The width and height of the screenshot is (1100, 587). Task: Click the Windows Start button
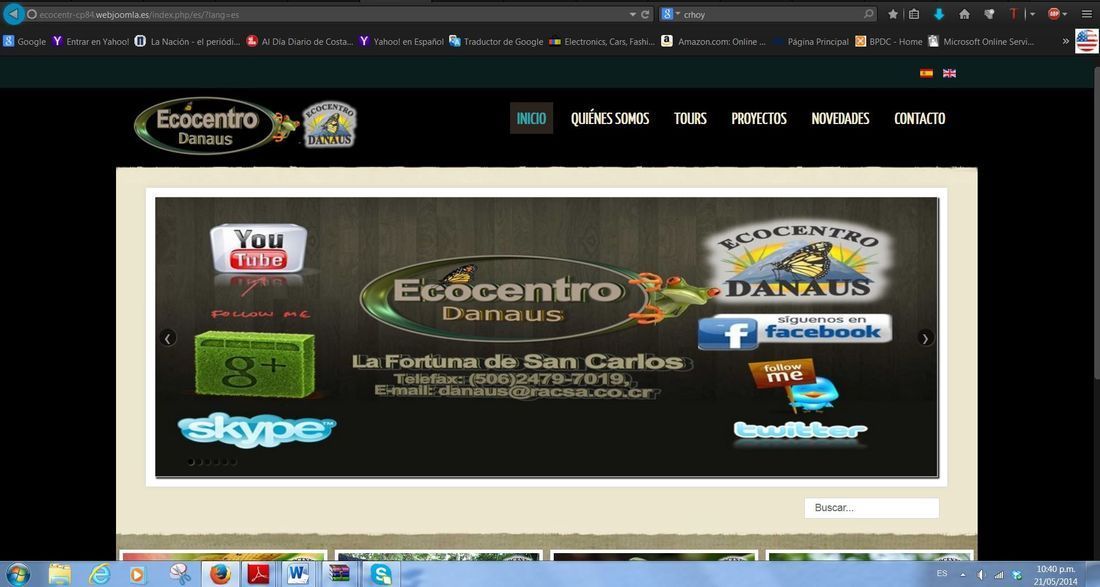[x=18, y=574]
